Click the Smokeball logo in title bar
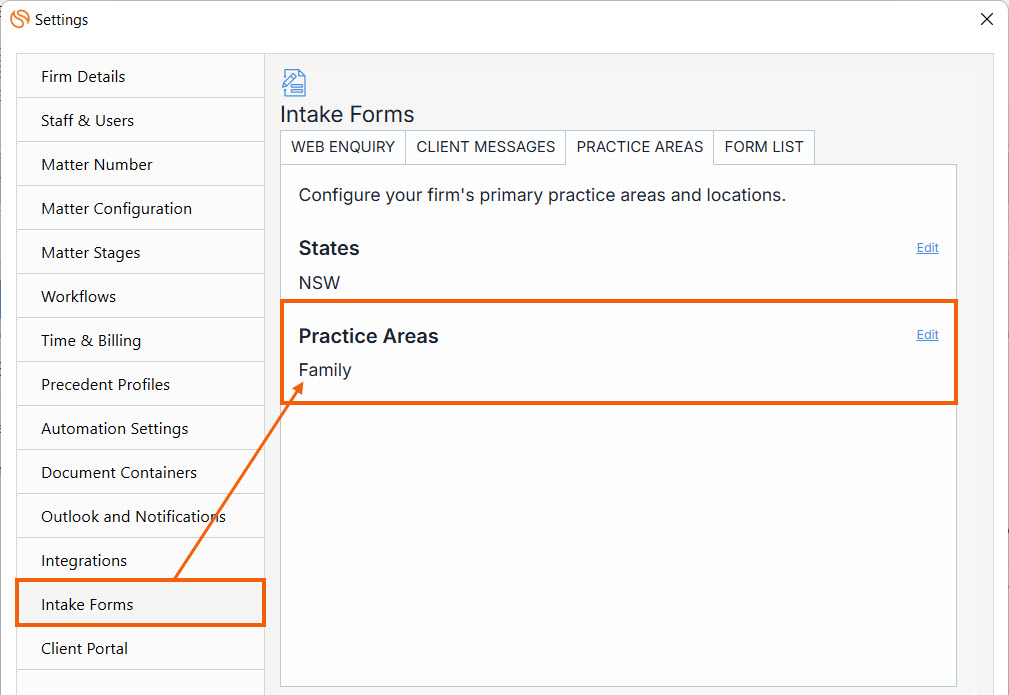Viewport: 1009px width, 695px height. point(20,19)
